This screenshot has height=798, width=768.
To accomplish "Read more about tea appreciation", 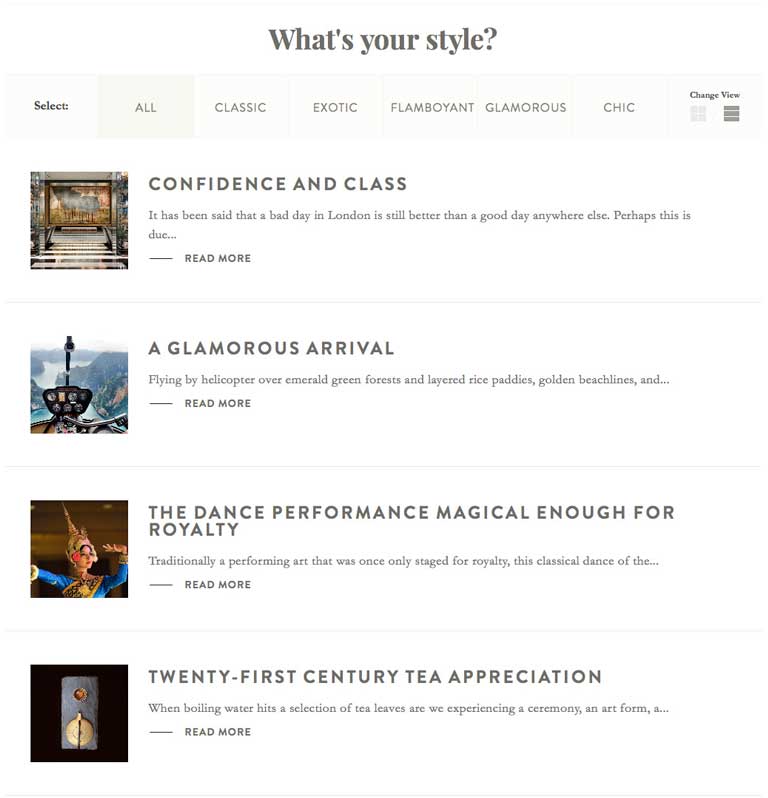I will pyautogui.click(x=217, y=732).
